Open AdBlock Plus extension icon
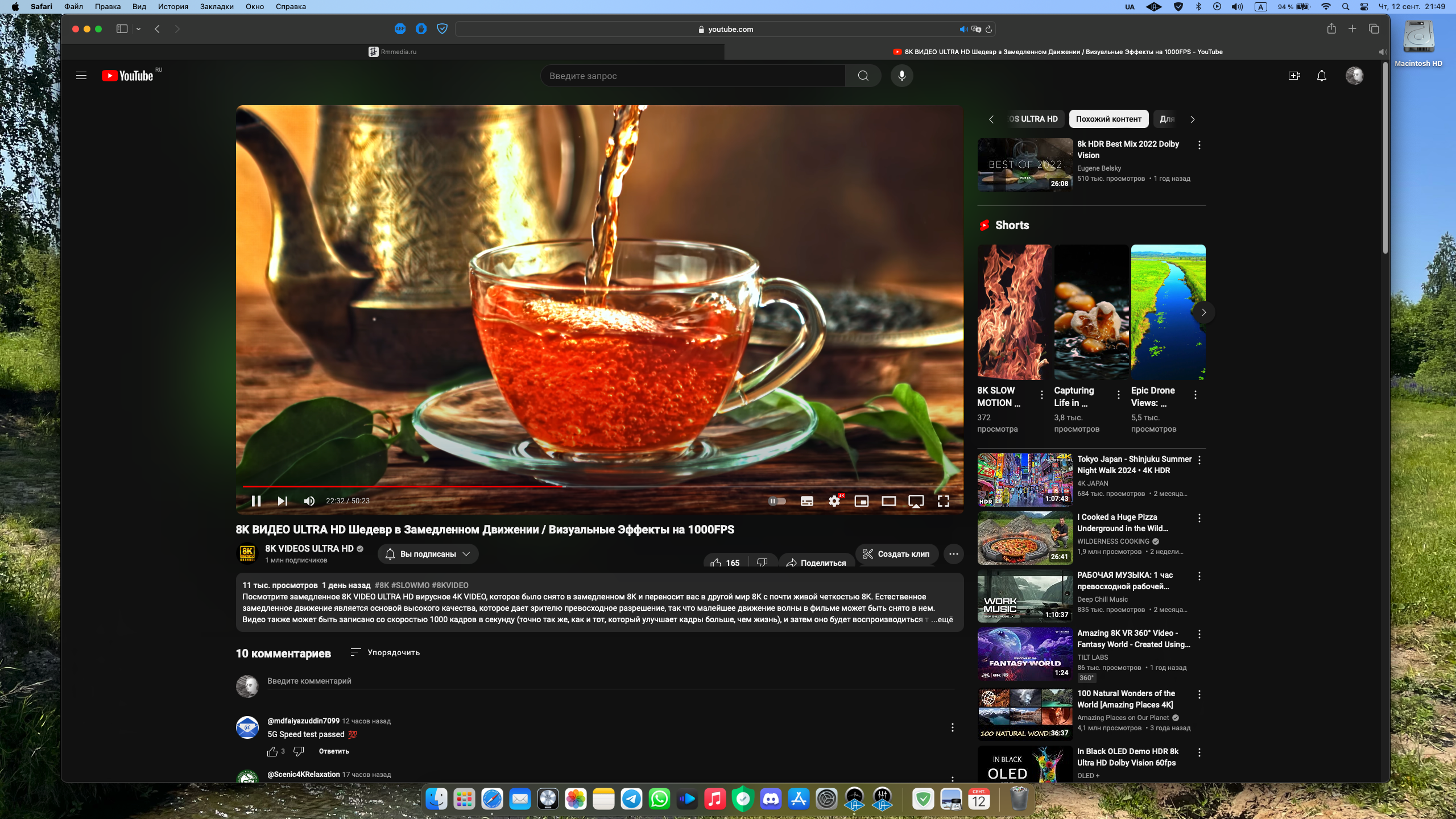This screenshot has width=1456, height=819. pyautogui.click(x=400, y=29)
